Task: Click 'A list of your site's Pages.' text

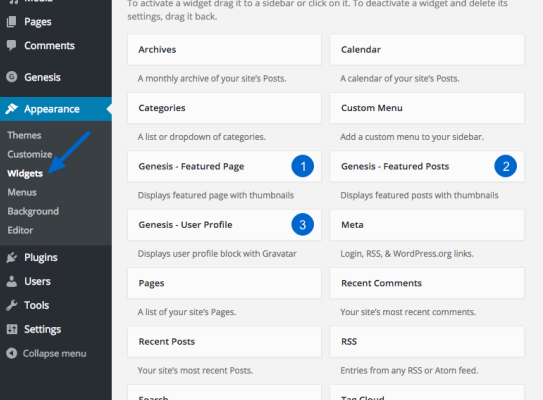Action: point(187,312)
